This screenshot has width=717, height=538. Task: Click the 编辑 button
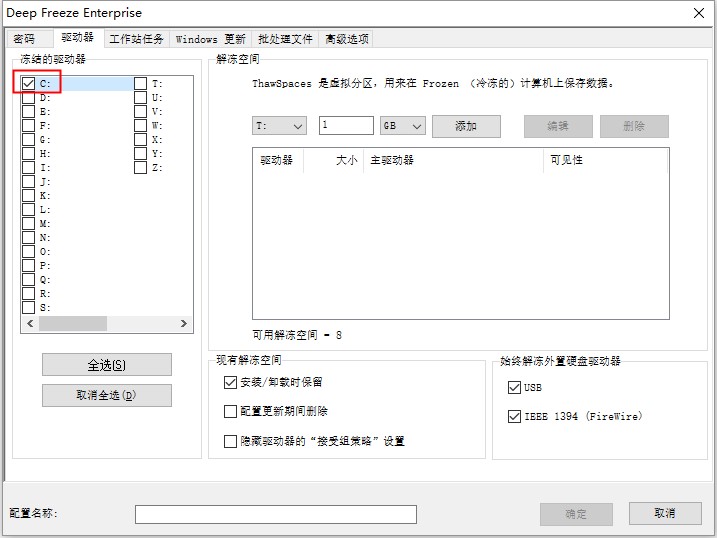point(558,126)
